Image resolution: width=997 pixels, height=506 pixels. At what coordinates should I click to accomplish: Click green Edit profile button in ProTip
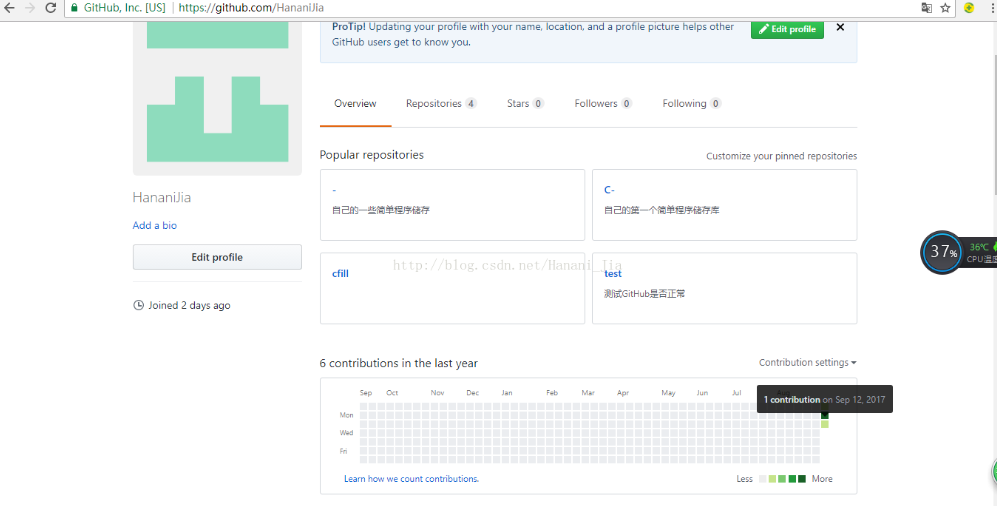click(787, 29)
